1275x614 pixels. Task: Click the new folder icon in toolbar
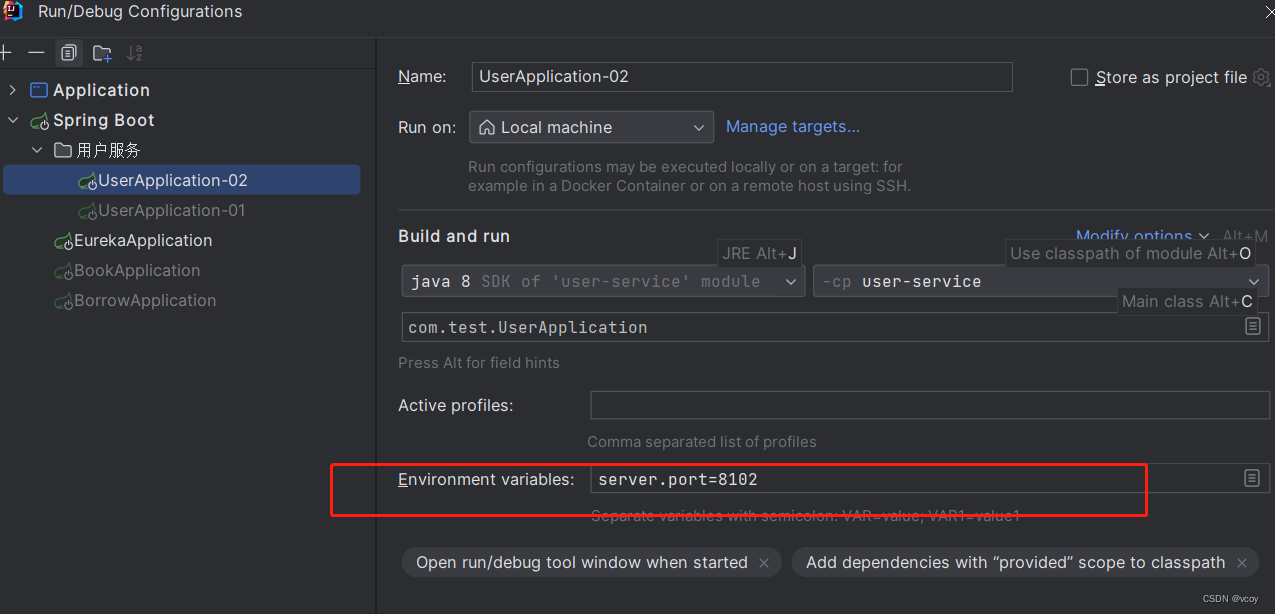[x=102, y=52]
